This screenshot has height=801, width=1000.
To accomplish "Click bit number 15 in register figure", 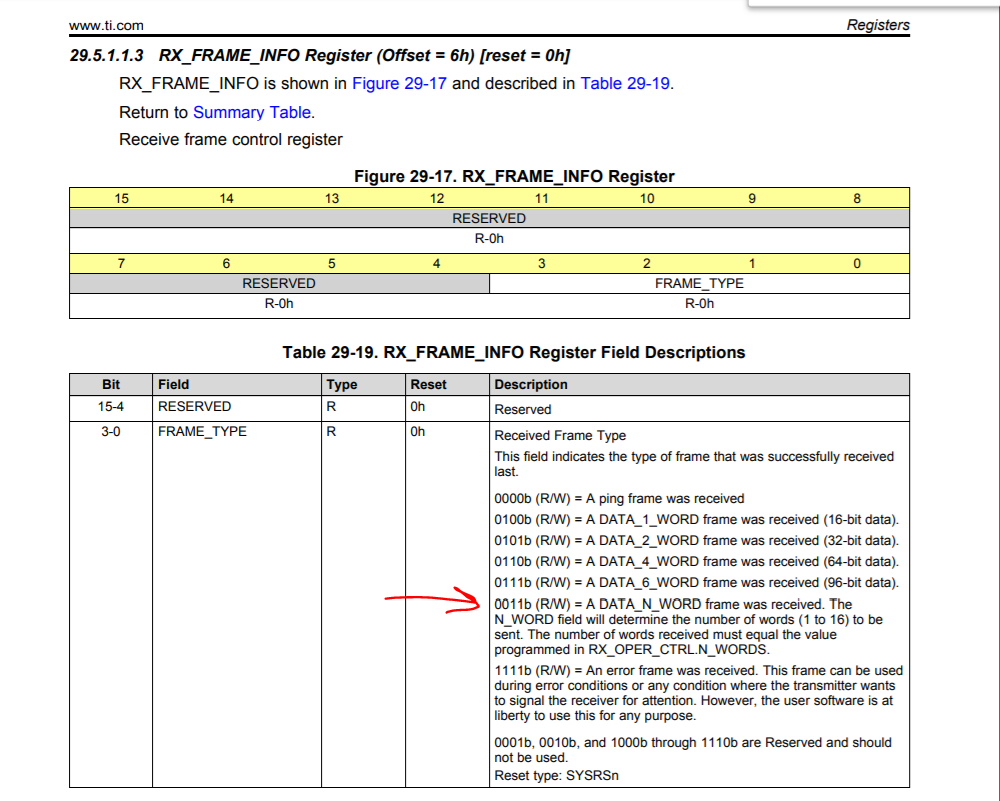I will coord(121,198).
